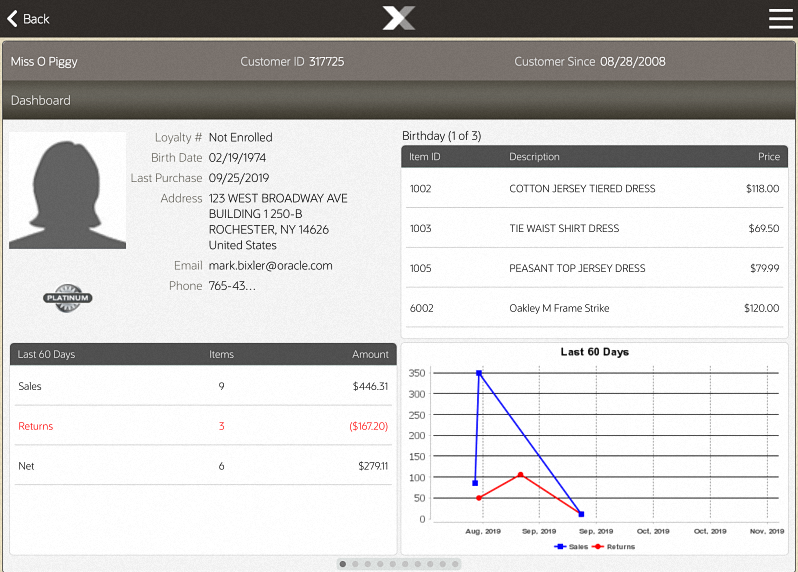
Task: Click red returns peak data point
Action: [520, 475]
